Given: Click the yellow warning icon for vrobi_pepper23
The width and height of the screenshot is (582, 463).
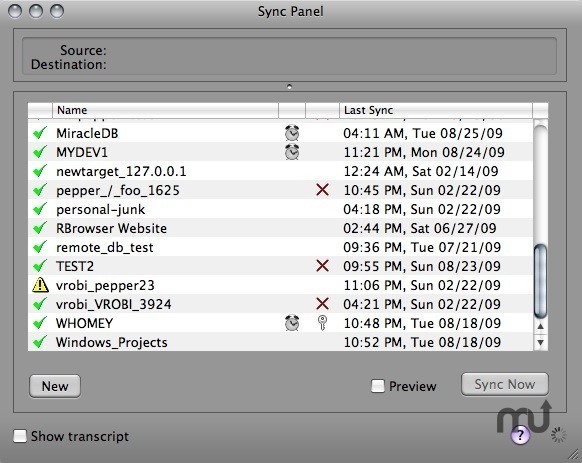Looking at the screenshot, I should coord(40,285).
